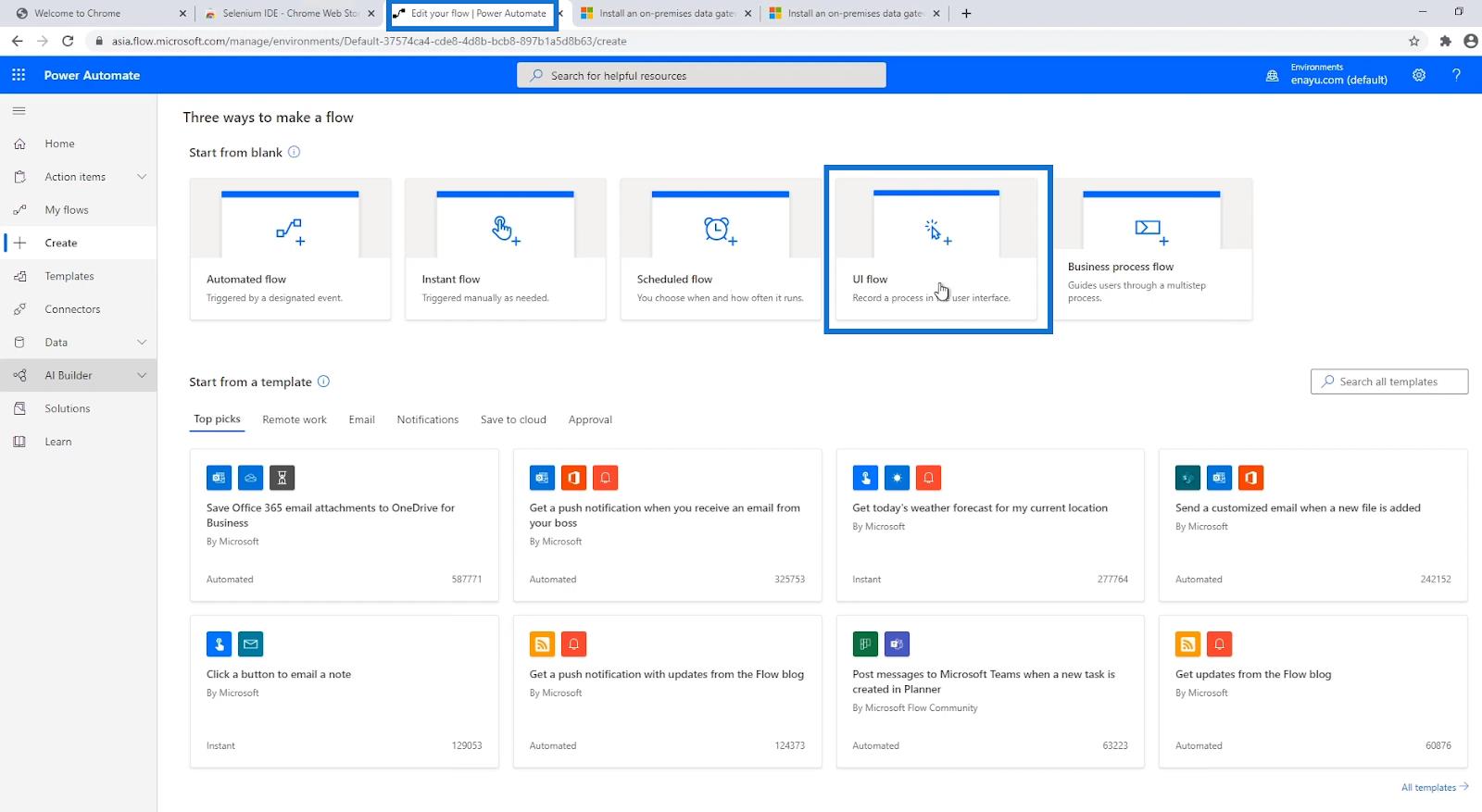Image resolution: width=1482 pixels, height=812 pixels.
Task: Open Send a customized email template
Action: (1313, 525)
